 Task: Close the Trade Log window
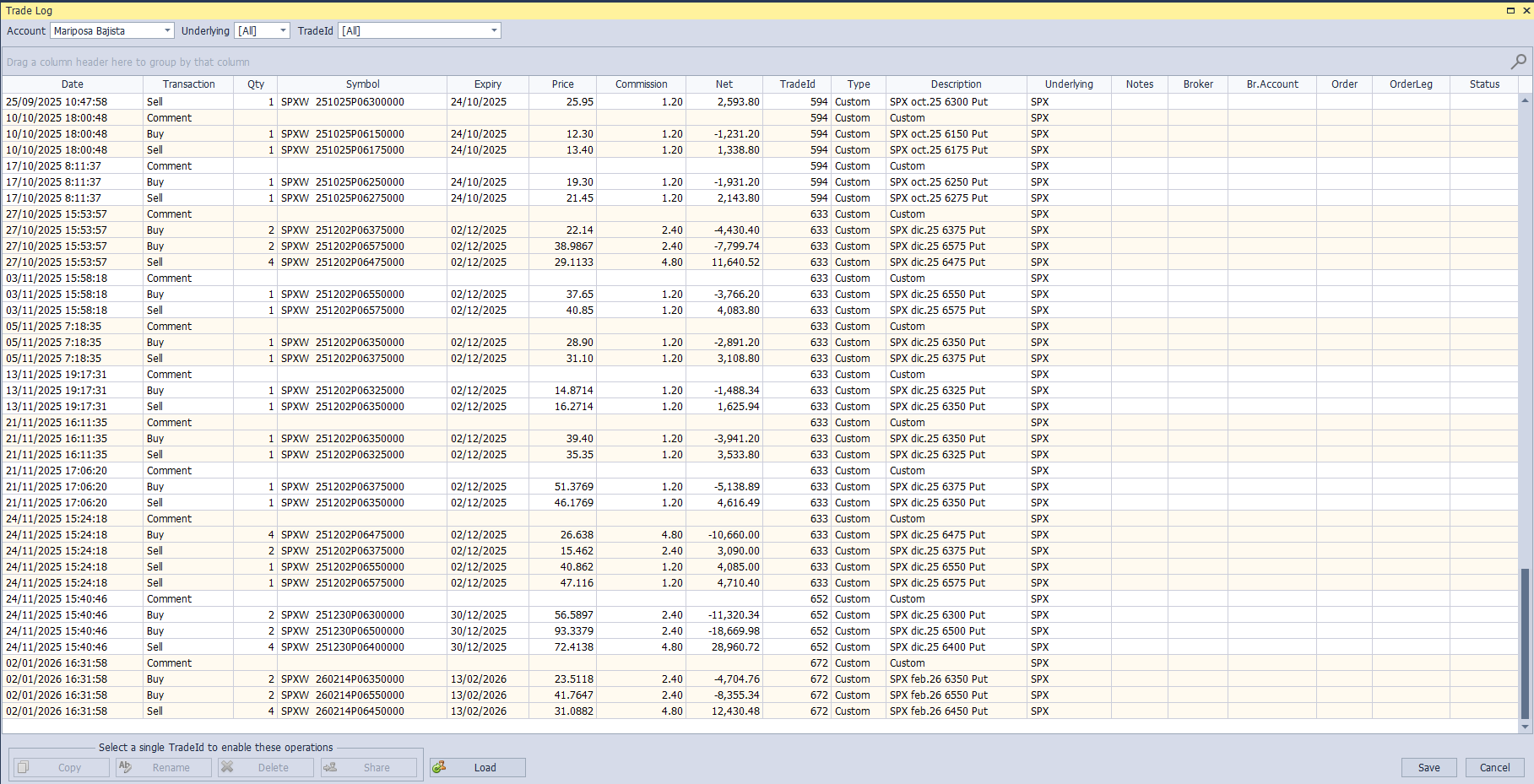tap(1526, 10)
